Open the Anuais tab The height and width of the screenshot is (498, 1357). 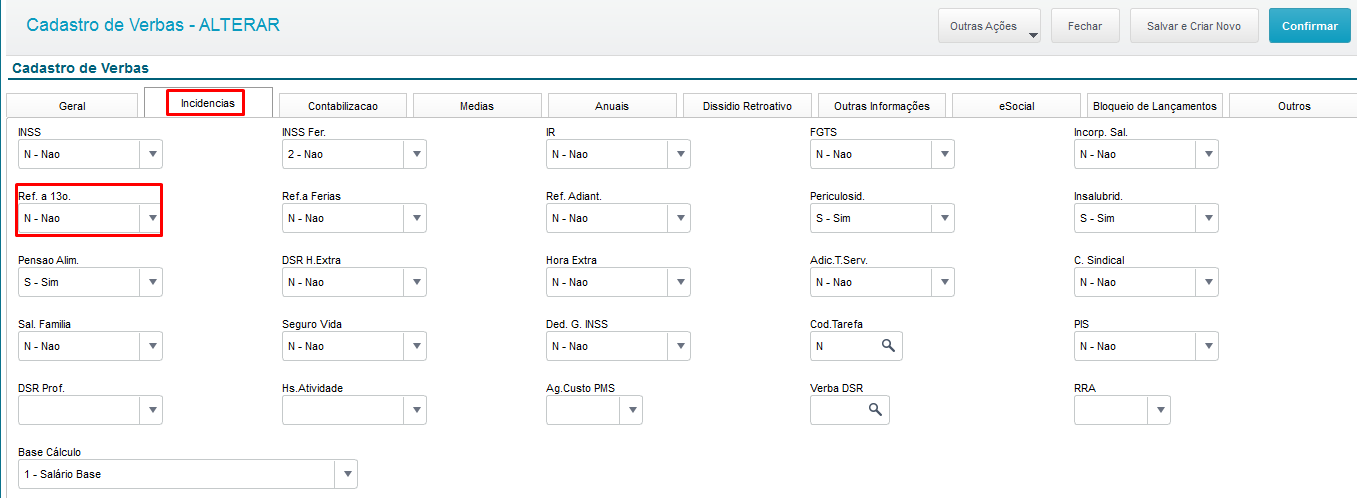click(612, 106)
